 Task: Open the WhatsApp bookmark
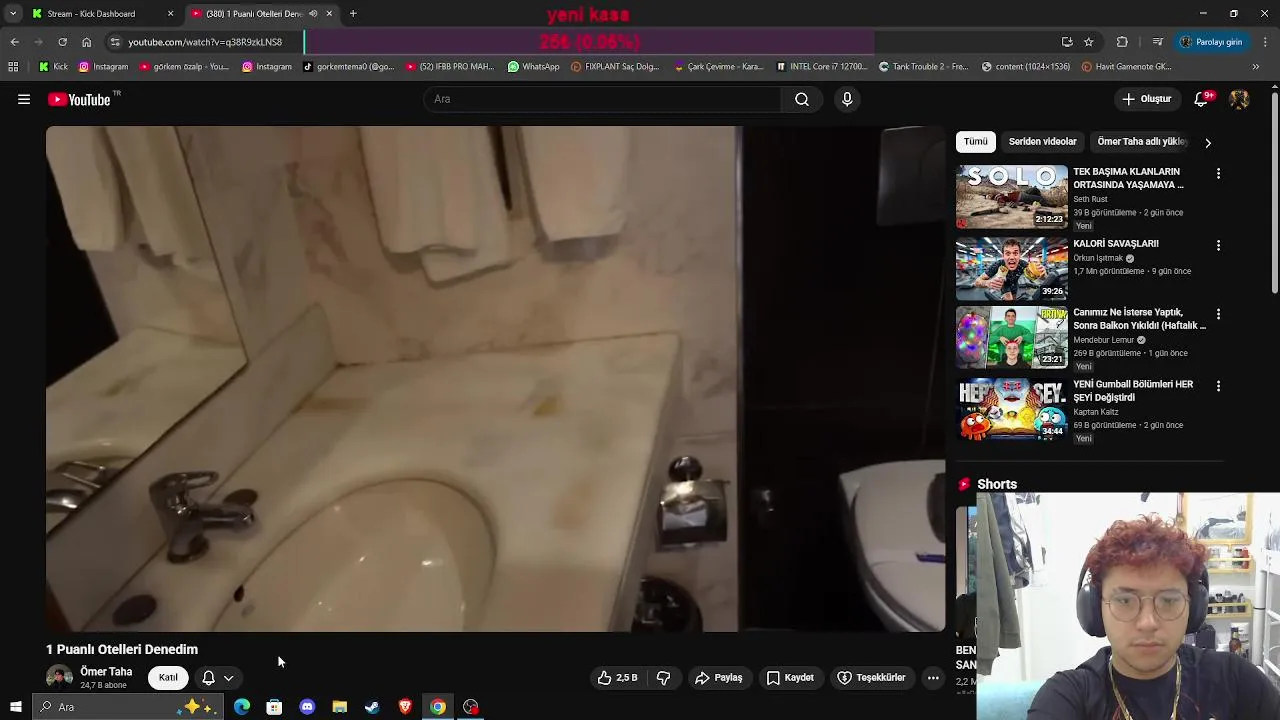point(533,67)
